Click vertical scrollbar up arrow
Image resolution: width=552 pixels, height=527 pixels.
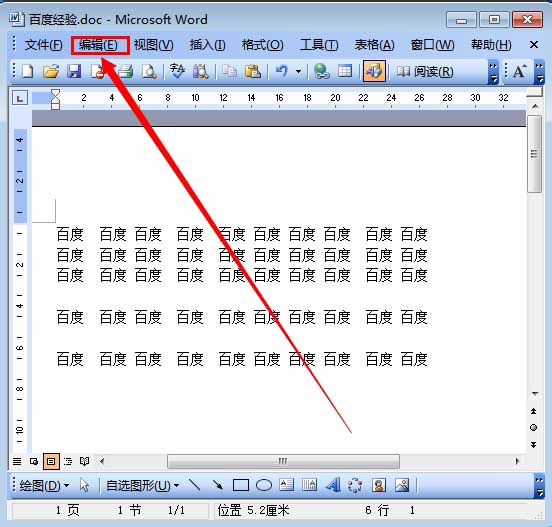535,106
